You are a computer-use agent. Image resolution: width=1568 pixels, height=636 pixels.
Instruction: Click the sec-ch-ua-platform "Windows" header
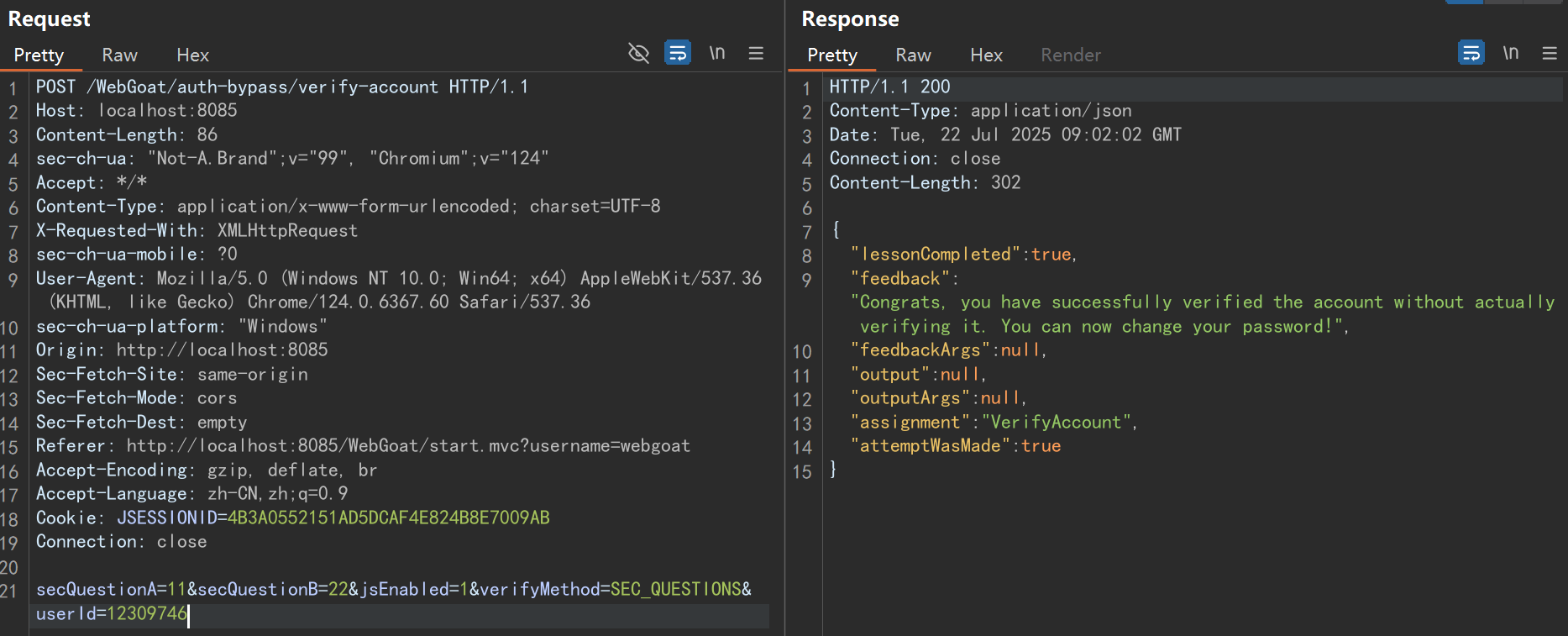pos(181,326)
